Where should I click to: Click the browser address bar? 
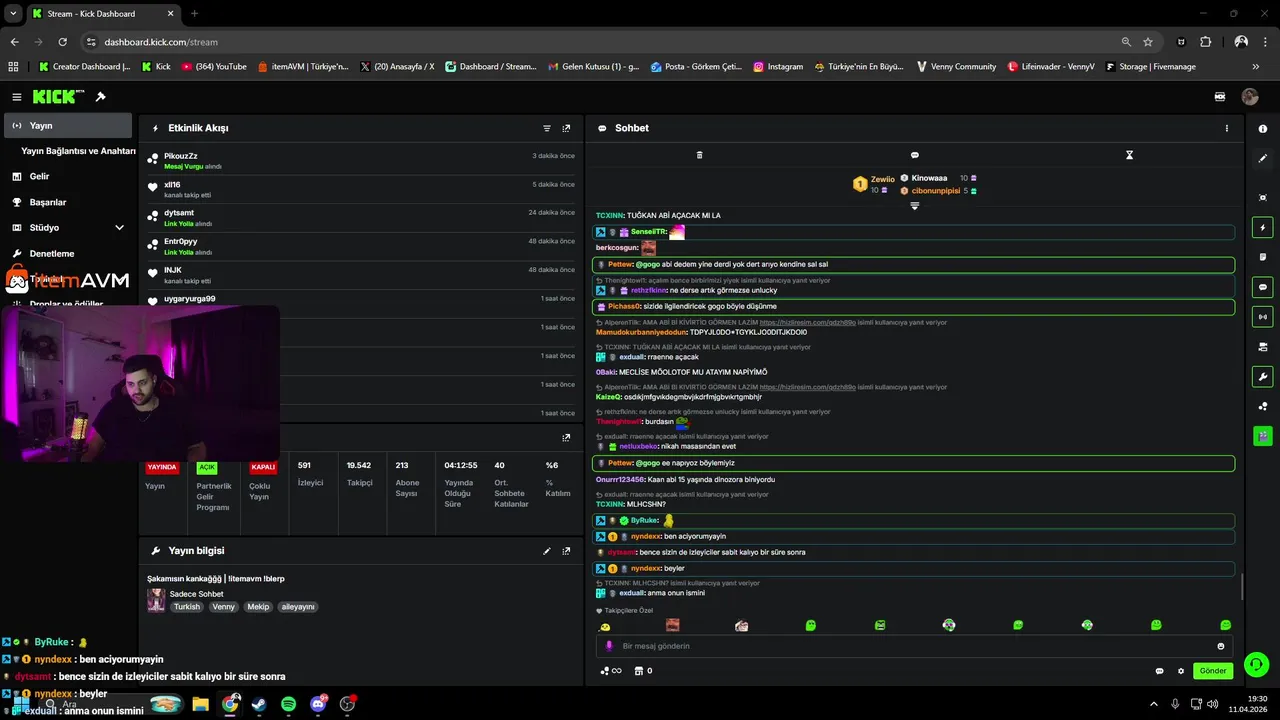coord(600,42)
